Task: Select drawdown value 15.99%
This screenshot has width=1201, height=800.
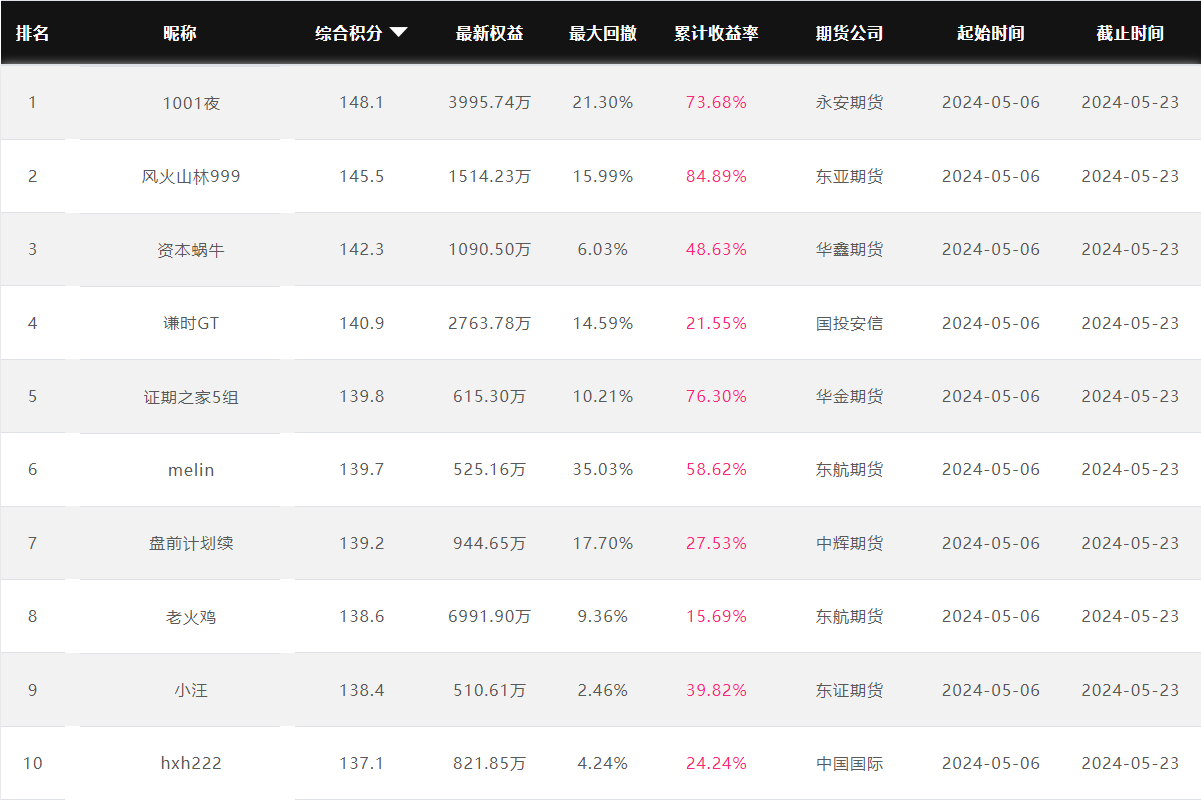Action: coord(603,176)
